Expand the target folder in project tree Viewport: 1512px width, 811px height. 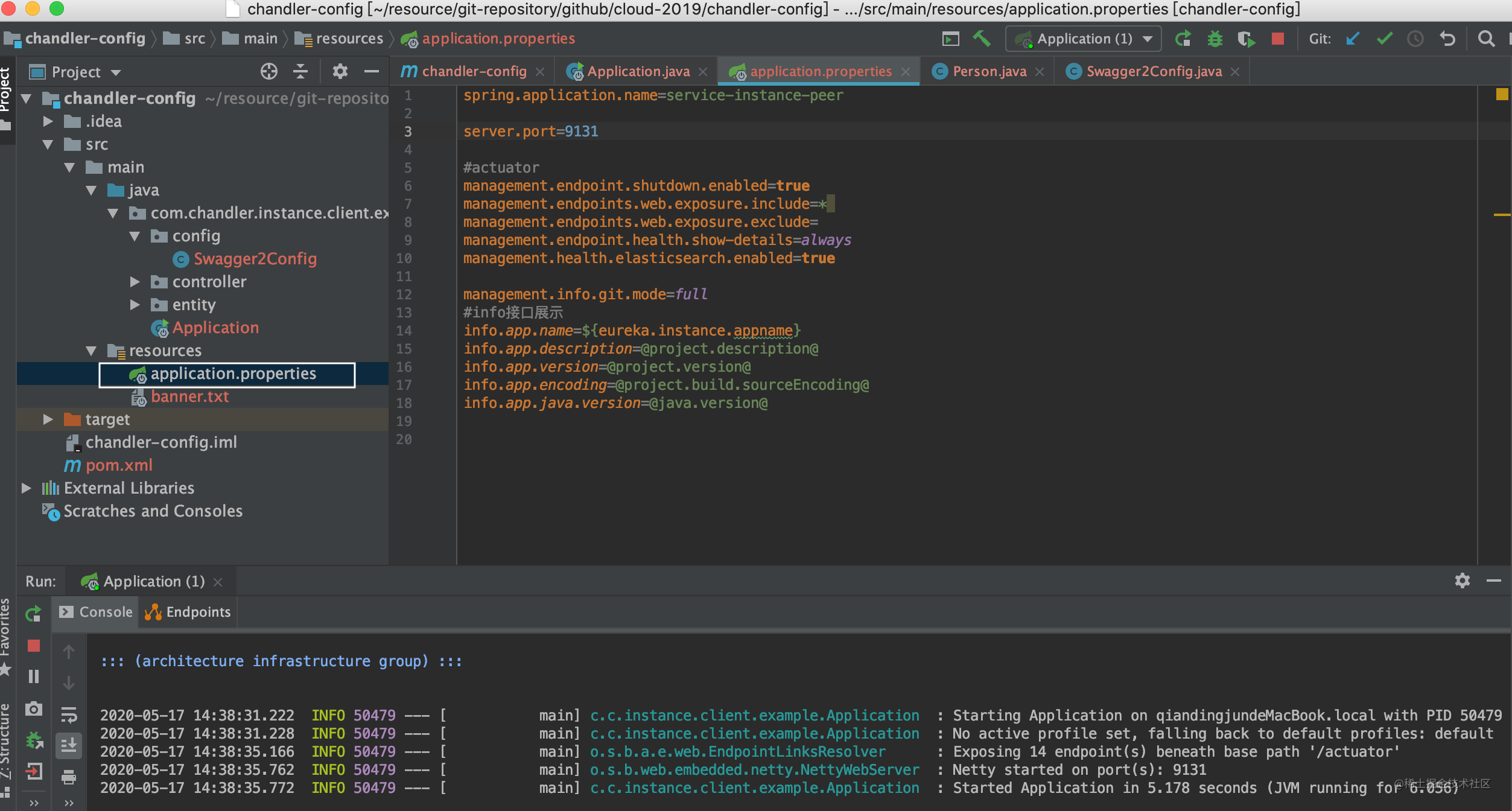48,419
